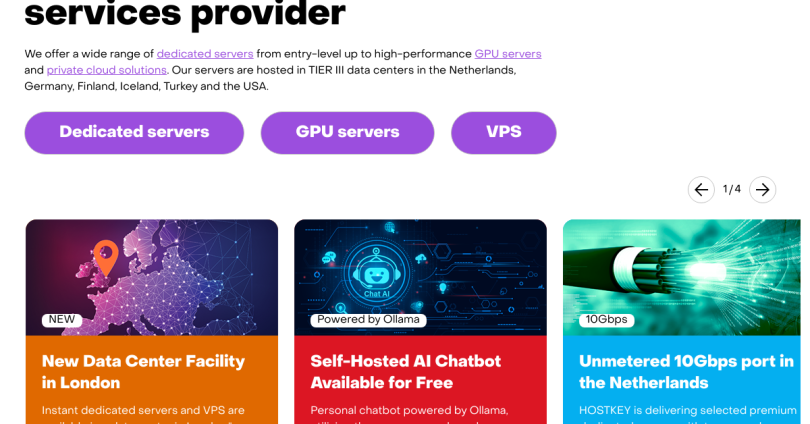Click the 1/4 slide counter

tap(732, 190)
